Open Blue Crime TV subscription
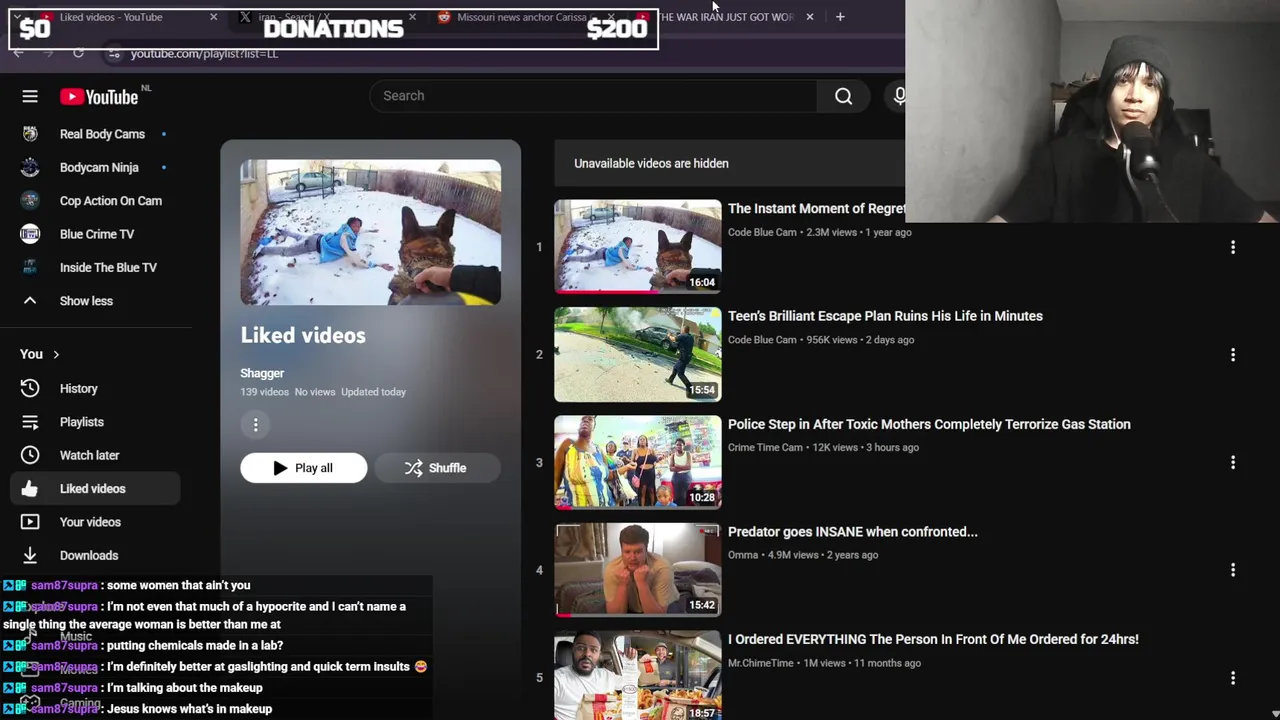1280x720 pixels. point(96,234)
